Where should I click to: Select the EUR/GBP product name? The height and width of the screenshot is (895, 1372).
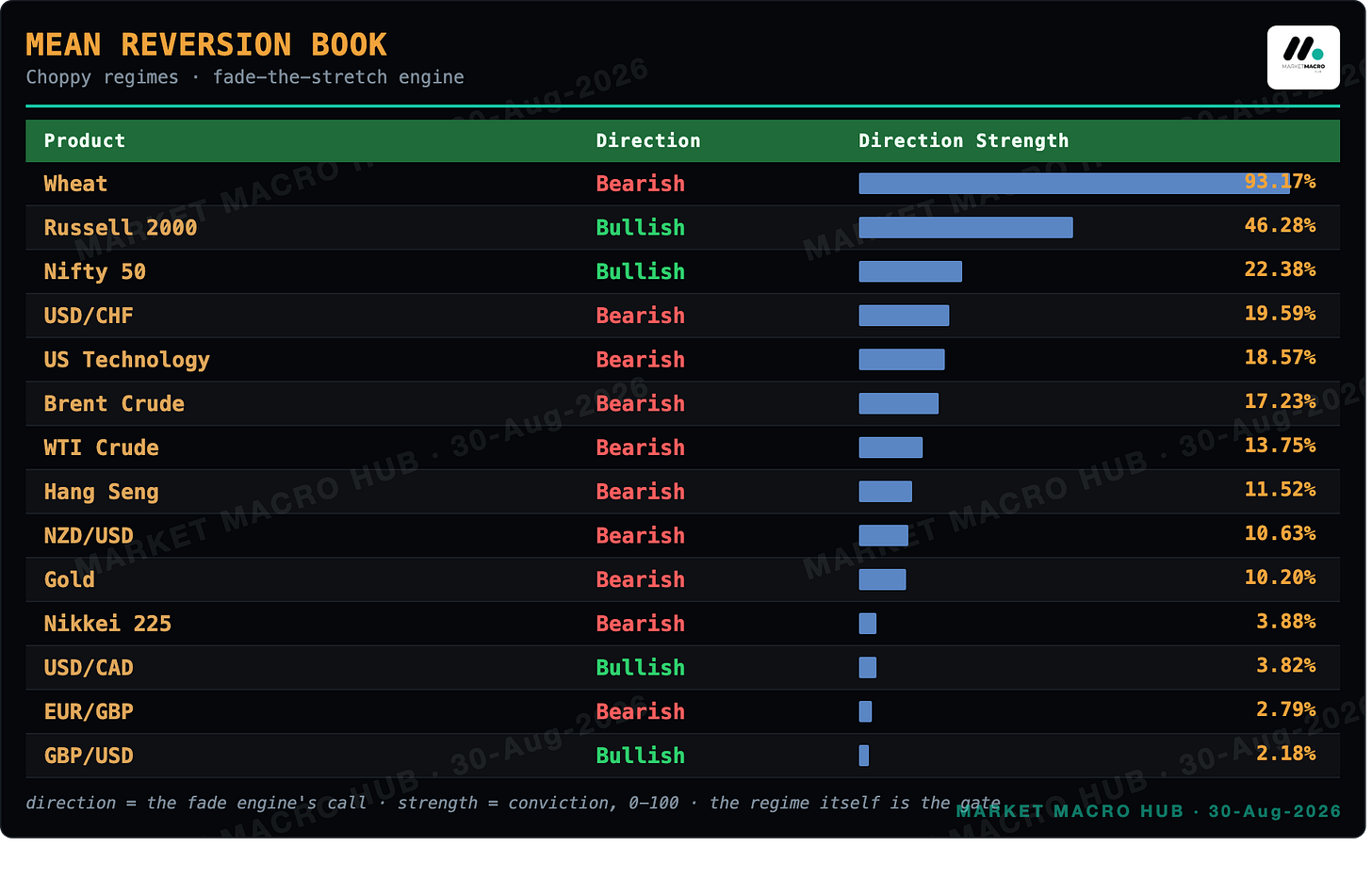(x=89, y=711)
